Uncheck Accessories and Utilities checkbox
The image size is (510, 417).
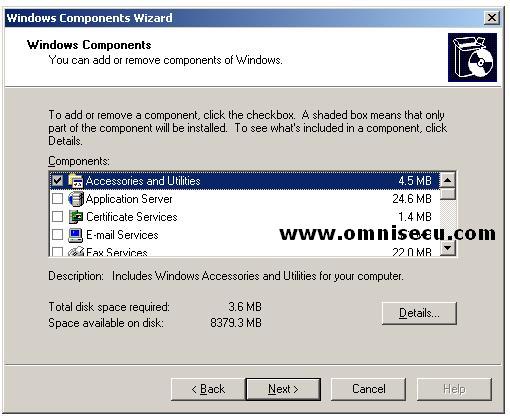(57, 181)
